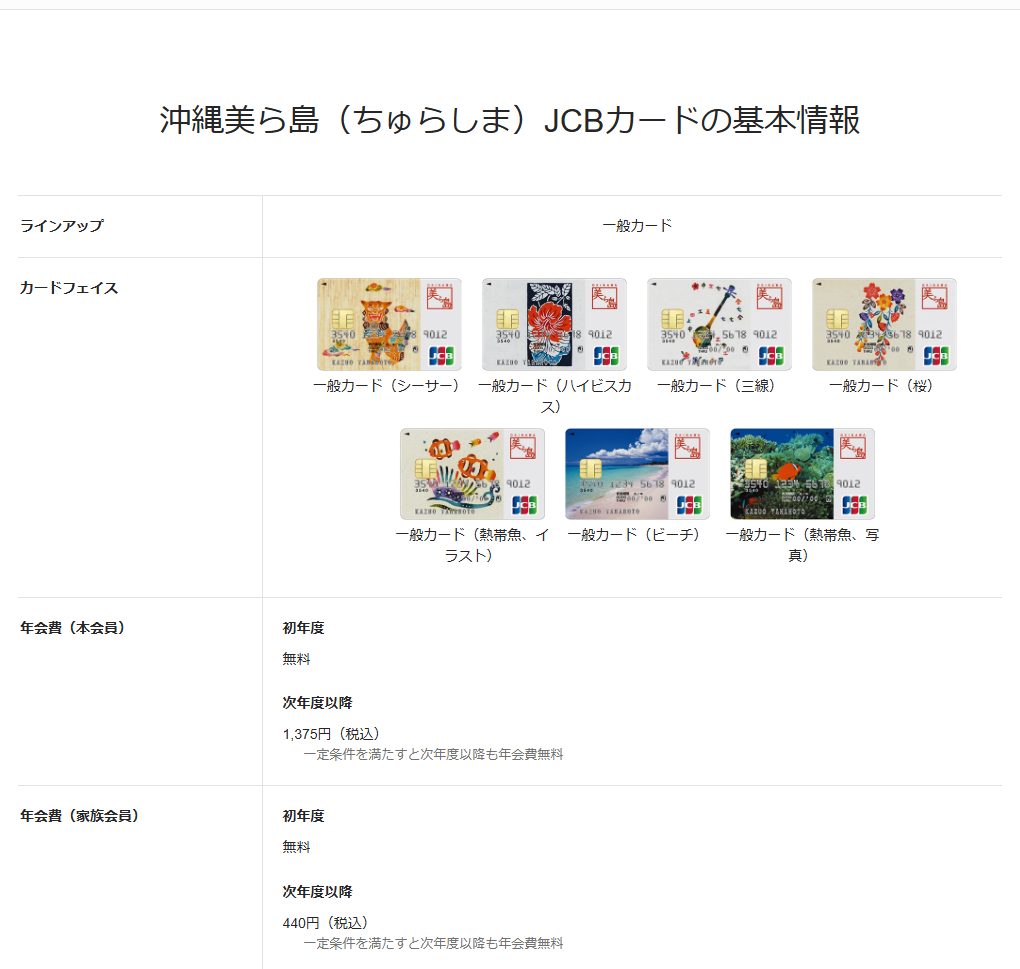Click the 440円（税込） fee text

click(x=325, y=923)
